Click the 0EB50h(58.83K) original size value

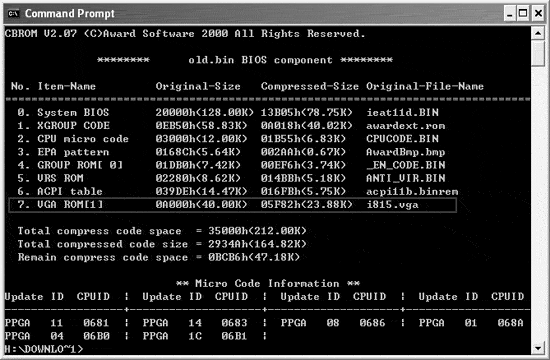[x=201, y=126]
